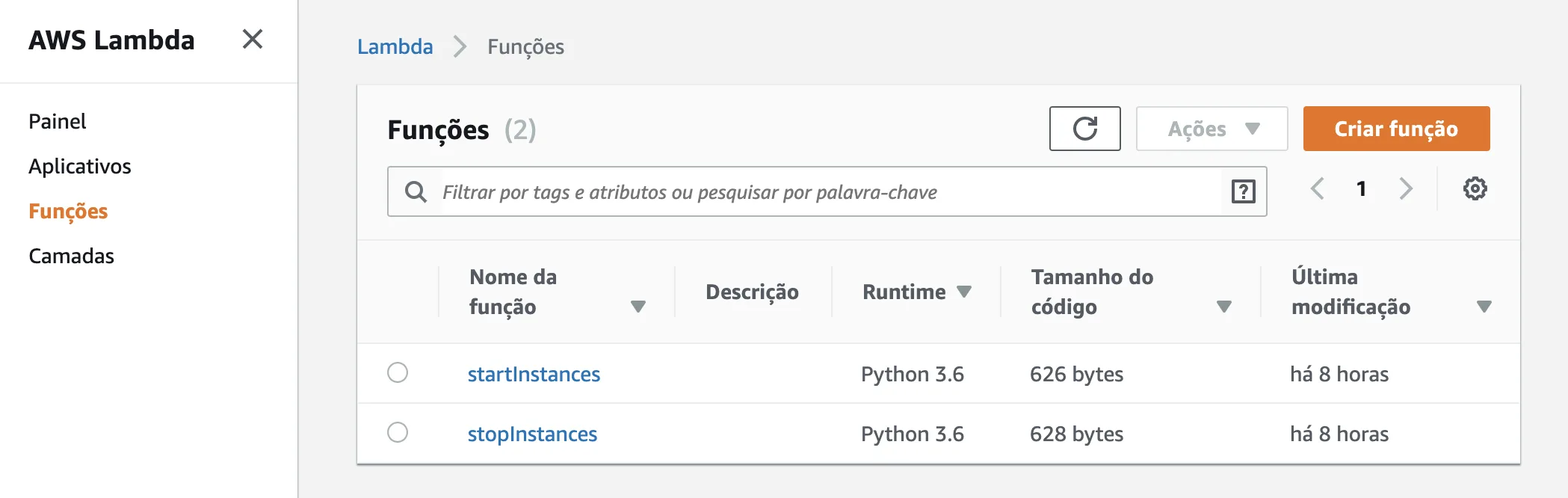The image size is (1568, 498).
Task: Click the 628 bytes cell
Action: point(1076,434)
